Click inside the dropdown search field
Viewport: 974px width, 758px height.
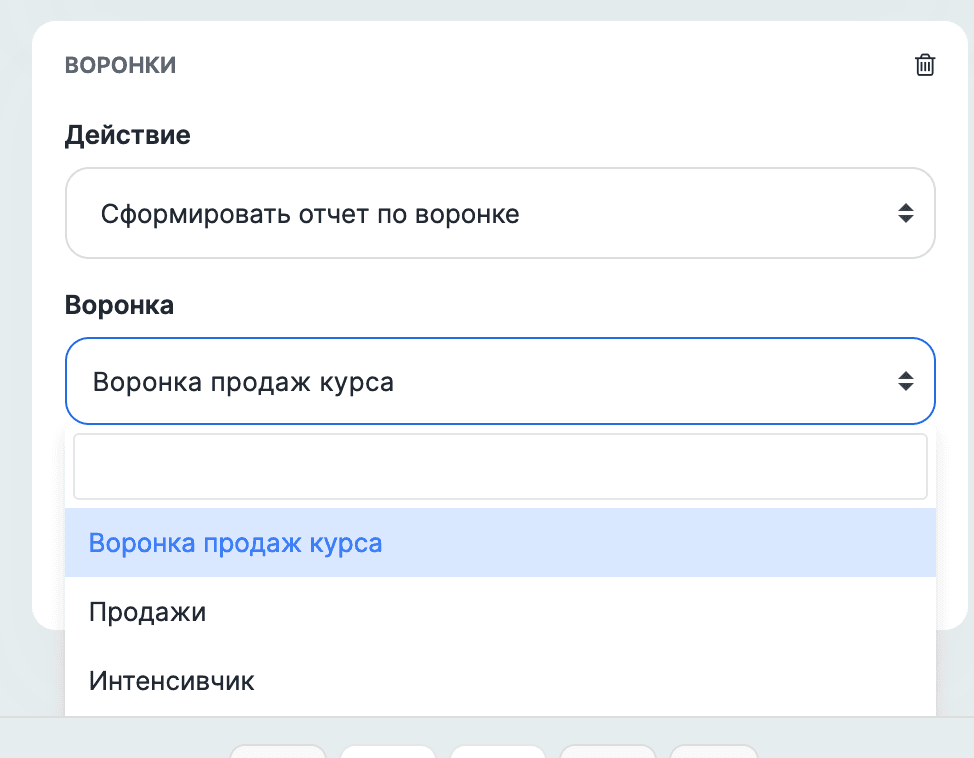(x=500, y=466)
